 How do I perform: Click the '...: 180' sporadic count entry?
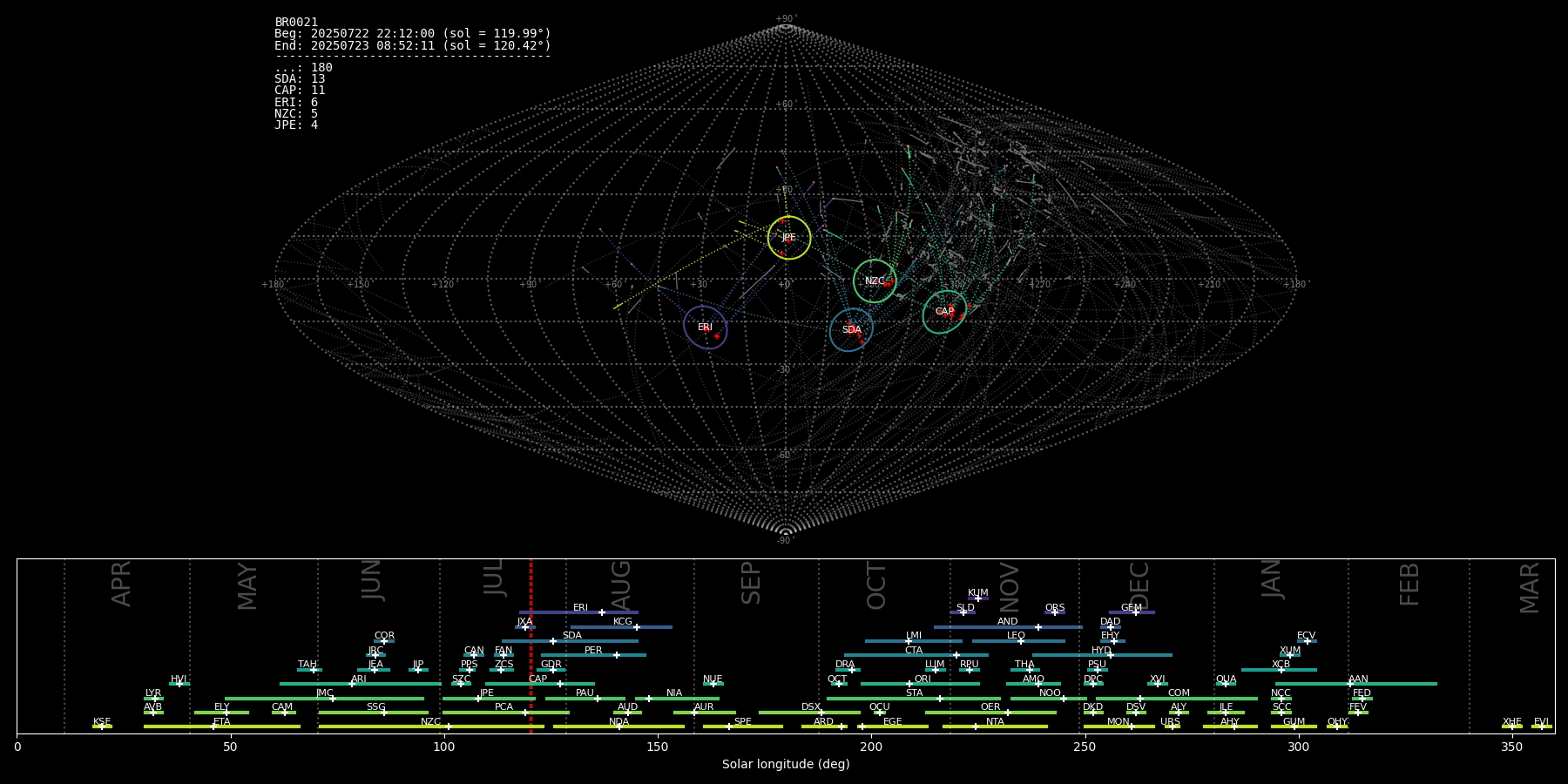(303, 68)
